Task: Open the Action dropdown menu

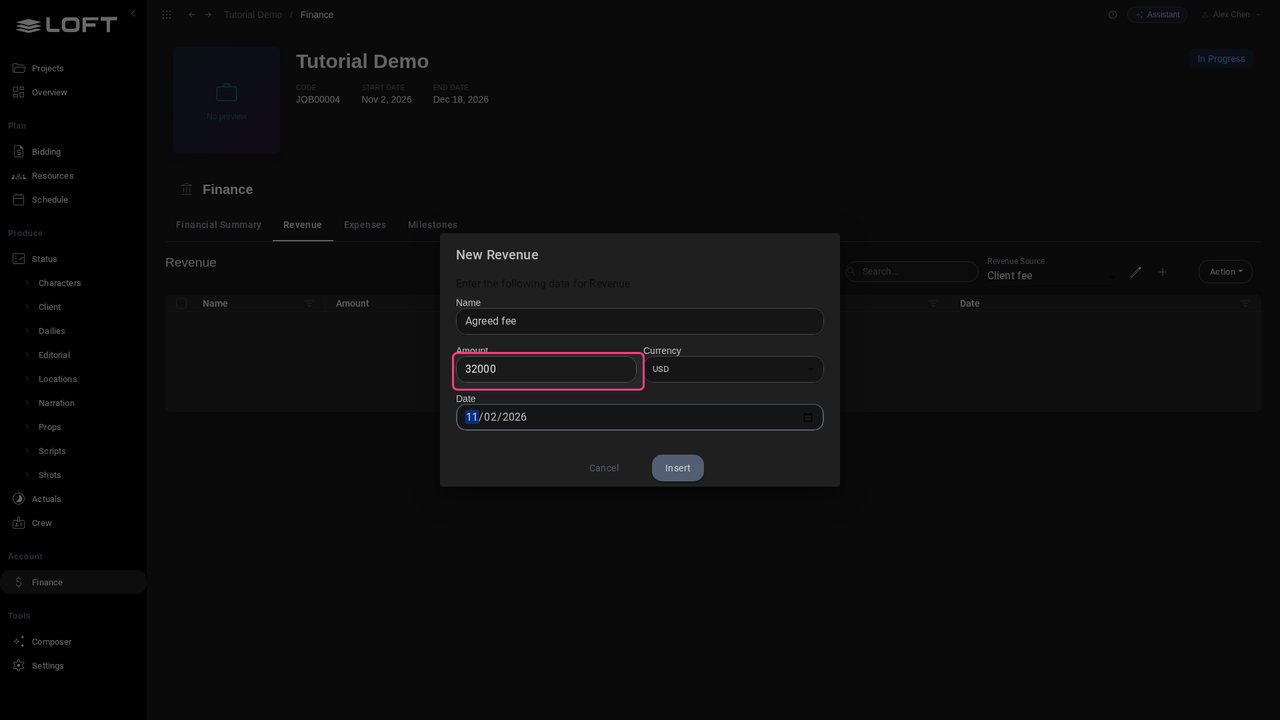Action: [1225, 271]
